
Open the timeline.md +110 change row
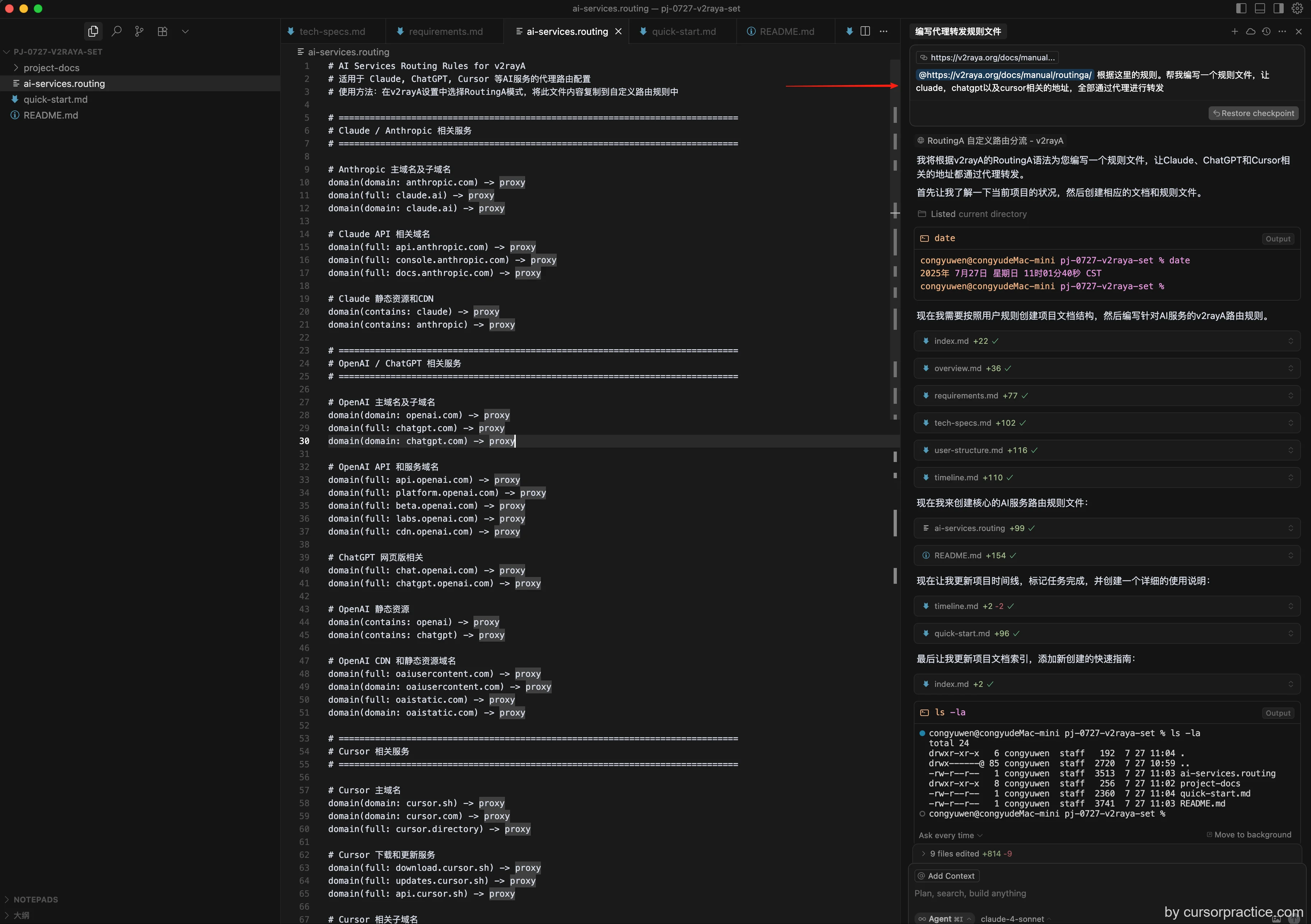click(1107, 477)
